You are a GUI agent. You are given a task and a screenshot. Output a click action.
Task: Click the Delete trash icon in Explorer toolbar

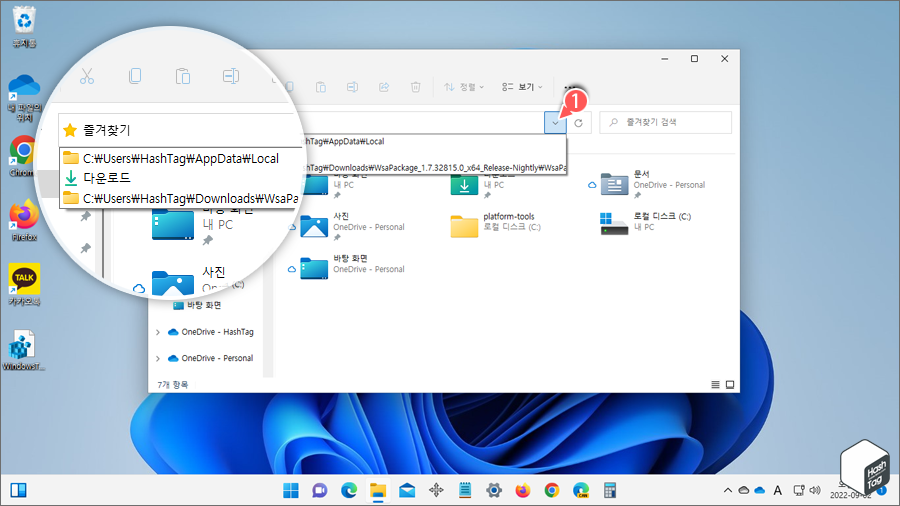coord(416,87)
